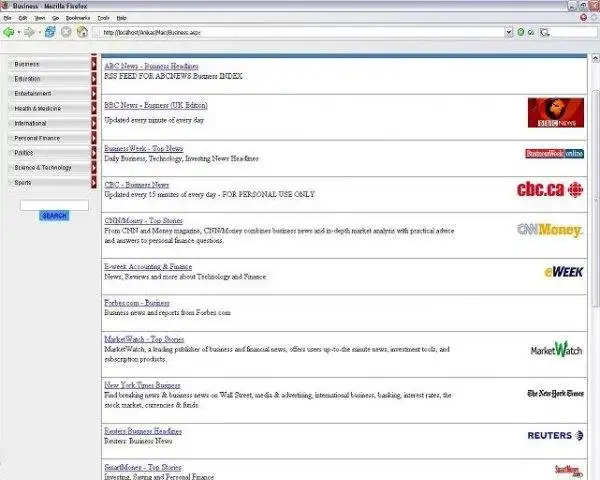Click the search engine icon in toolbar
The height and width of the screenshot is (480, 600).
[545, 33]
